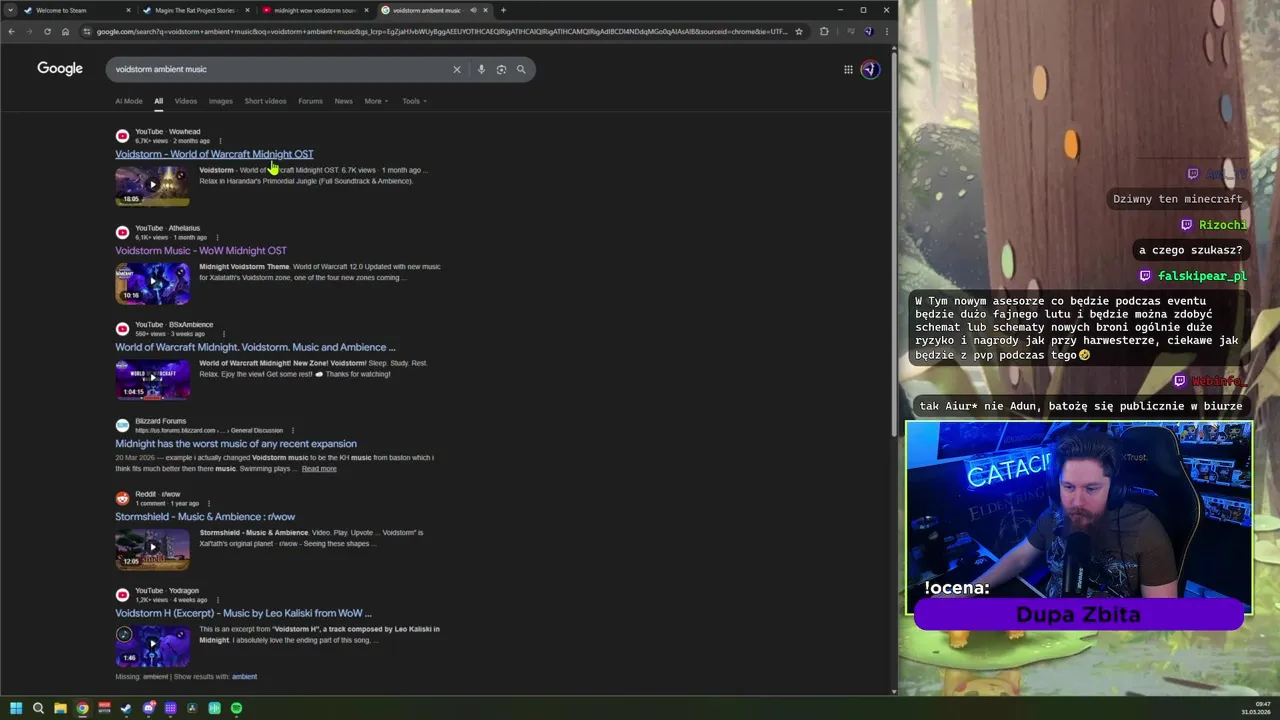This screenshot has height=720, width=1280.
Task: Open Discord from the taskbar
Action: tap(148, 708)
